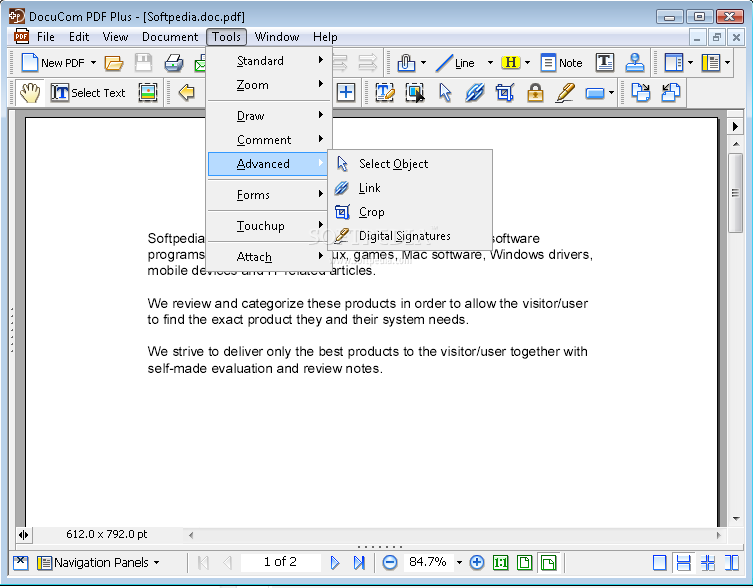This screenshot has width=753, height=588.
Task: Open the Highlight tool dropdown arrow
Action: pos(527,63)
